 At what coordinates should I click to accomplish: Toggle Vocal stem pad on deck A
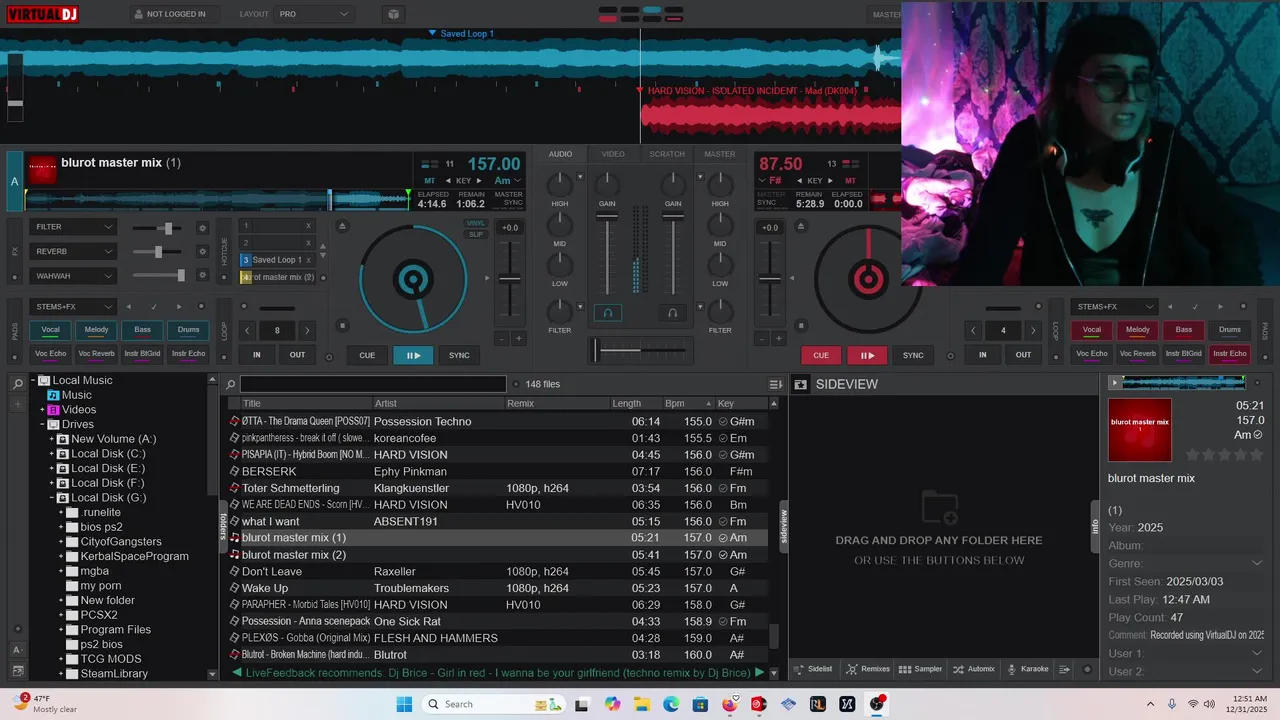point(50,330)
